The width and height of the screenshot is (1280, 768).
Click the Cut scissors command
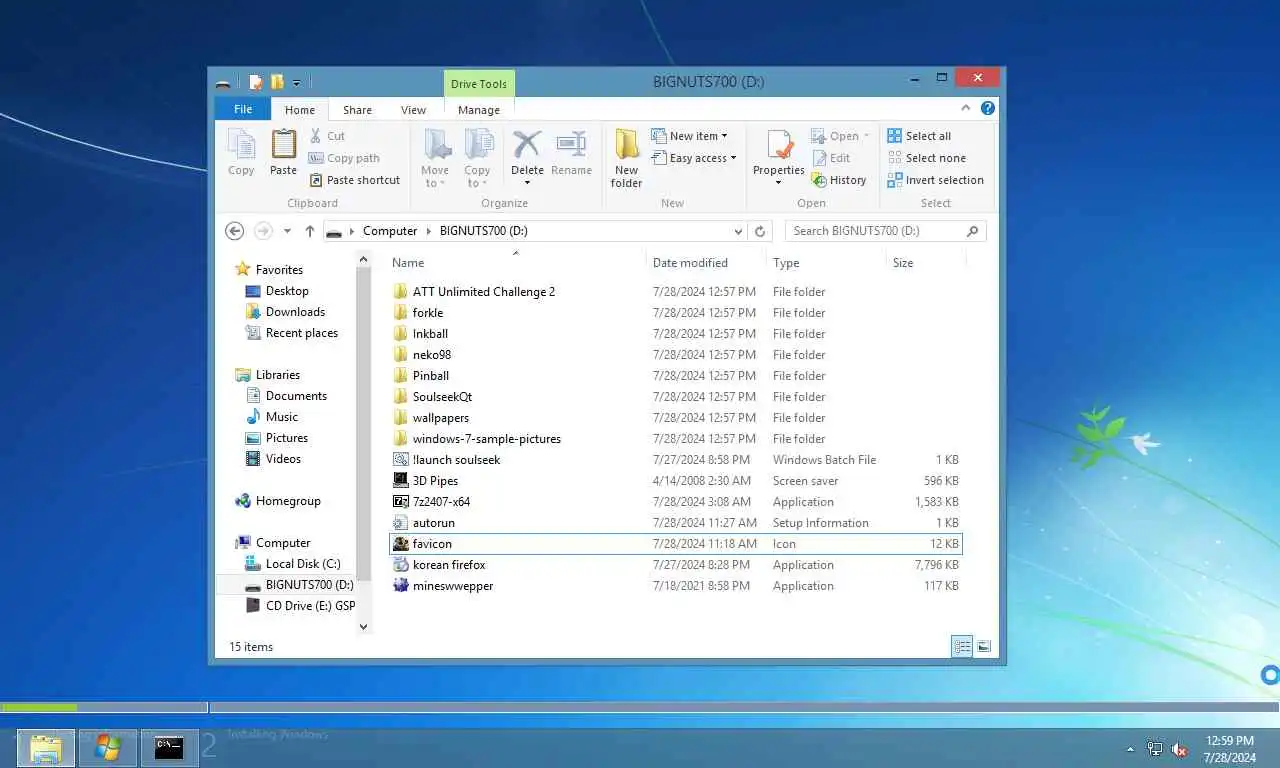coord(327,136)
